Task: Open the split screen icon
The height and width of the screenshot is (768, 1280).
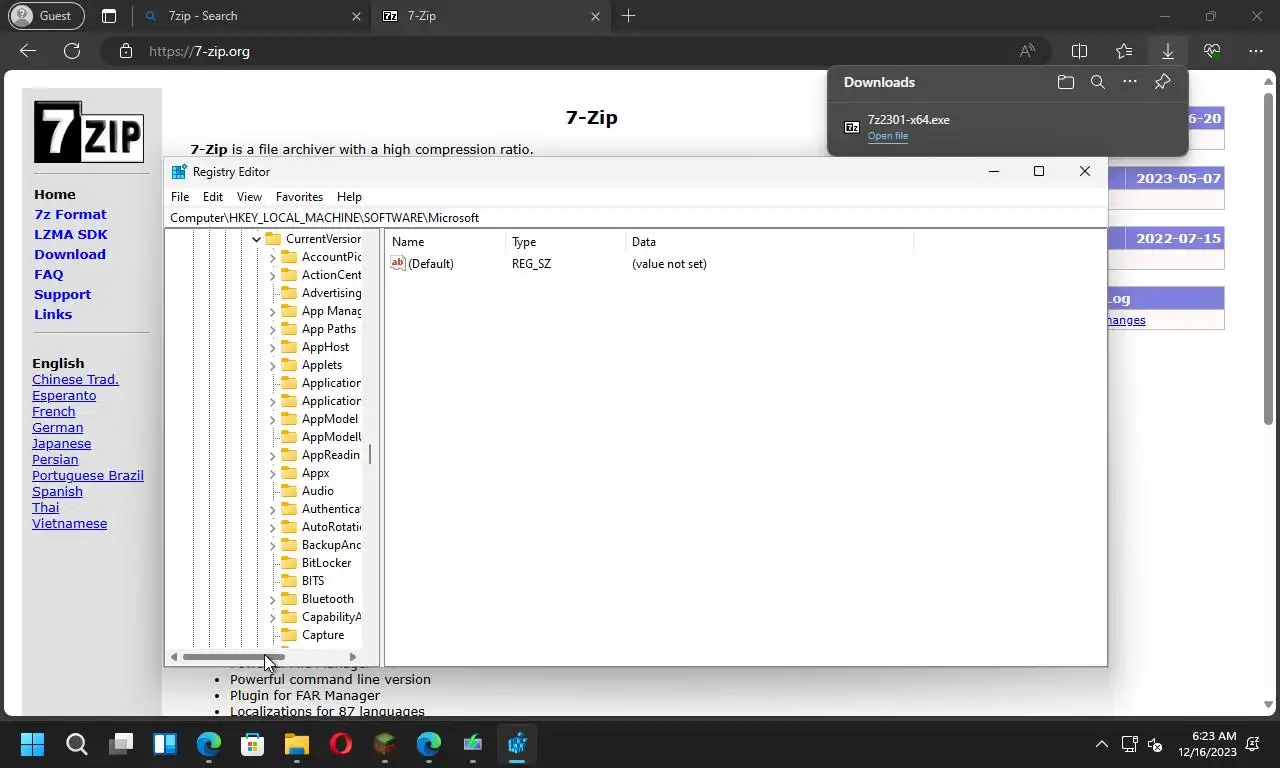Action: pos(1079,51)
